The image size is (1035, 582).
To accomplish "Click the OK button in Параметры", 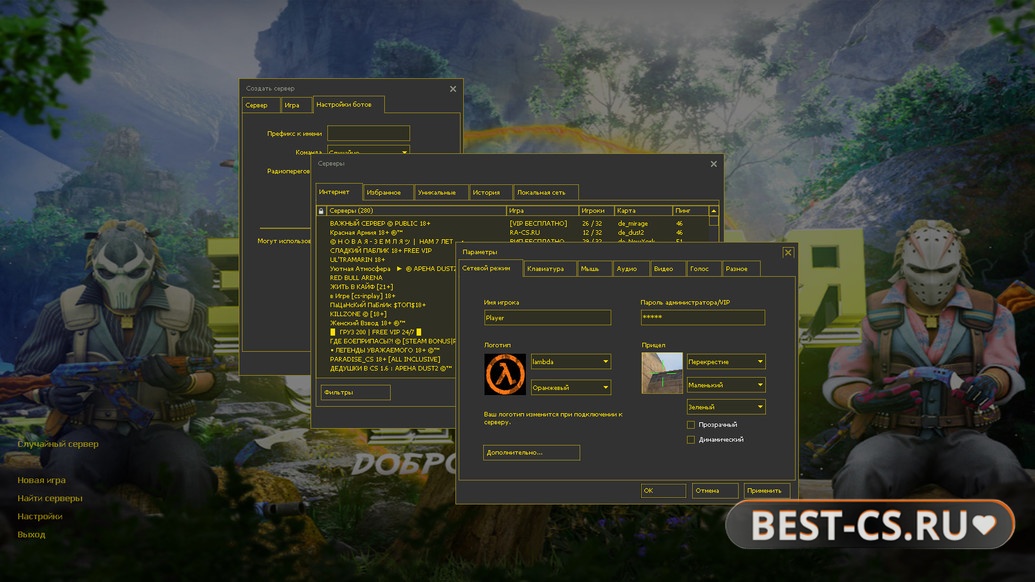I will pyautogui.click(x=663, y=490).
